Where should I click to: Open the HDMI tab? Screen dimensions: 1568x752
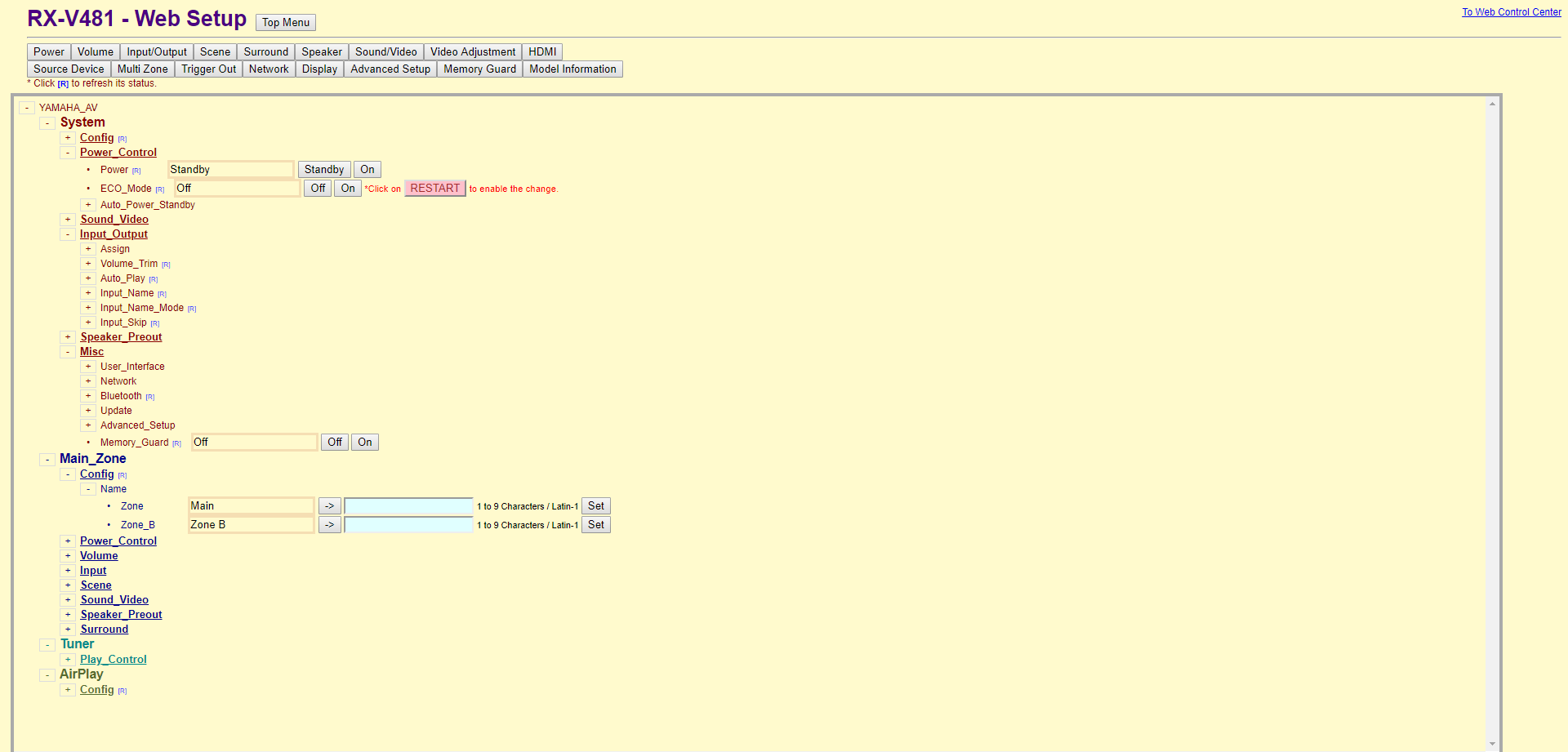coord(542,52)
